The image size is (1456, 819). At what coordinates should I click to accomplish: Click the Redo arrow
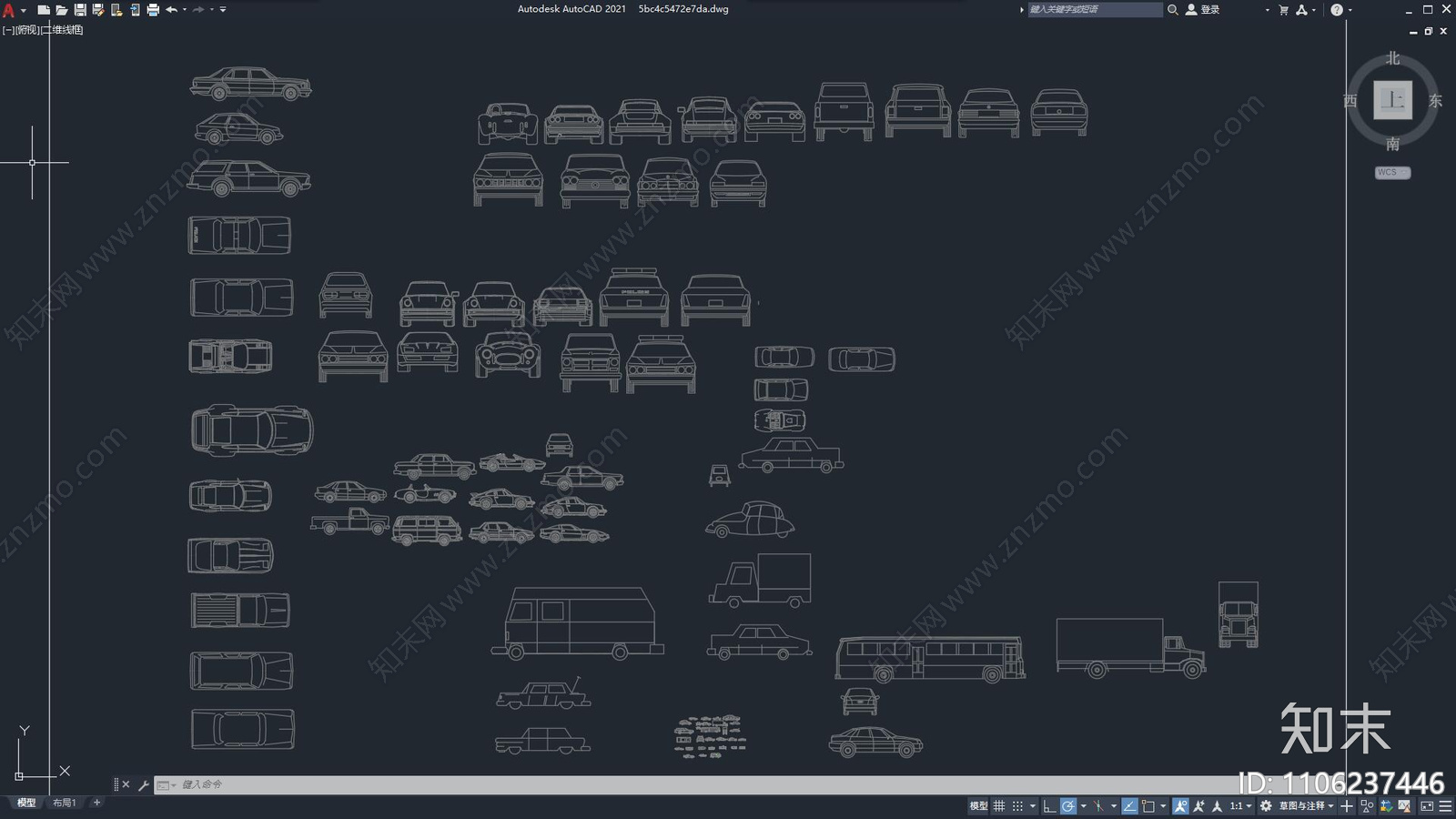click(198, 10)
